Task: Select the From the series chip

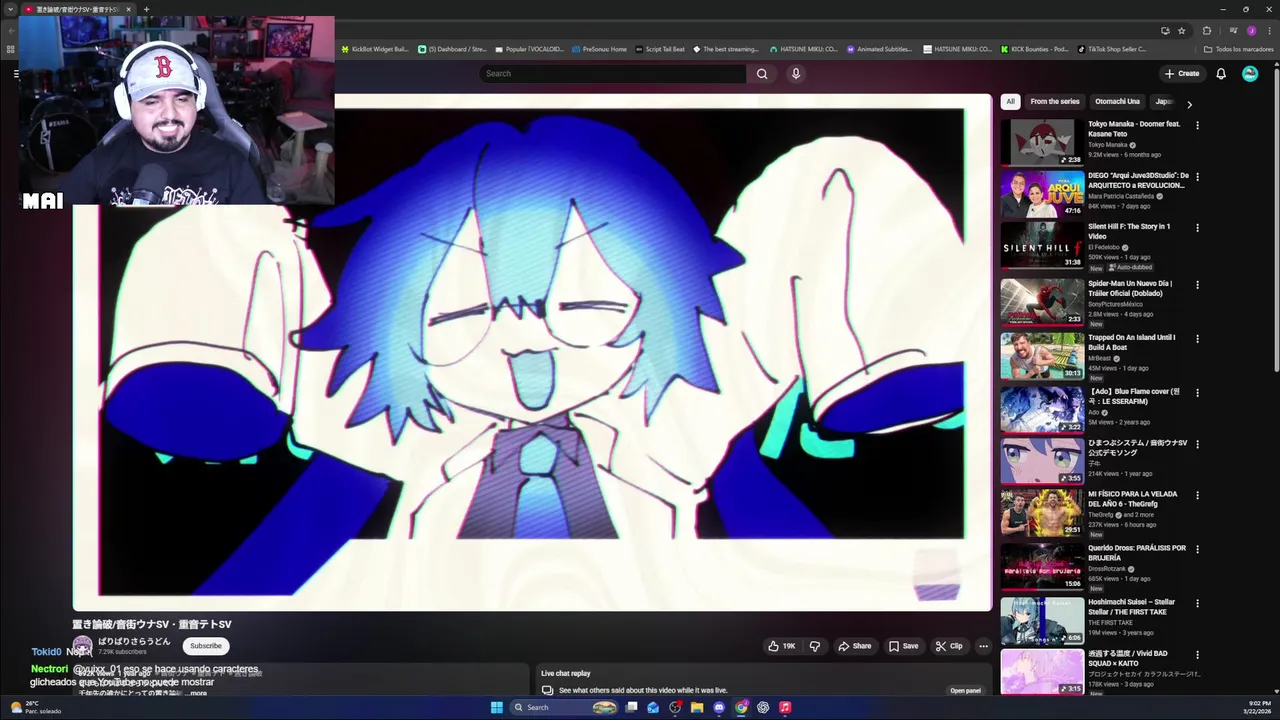Action: 1054,101
